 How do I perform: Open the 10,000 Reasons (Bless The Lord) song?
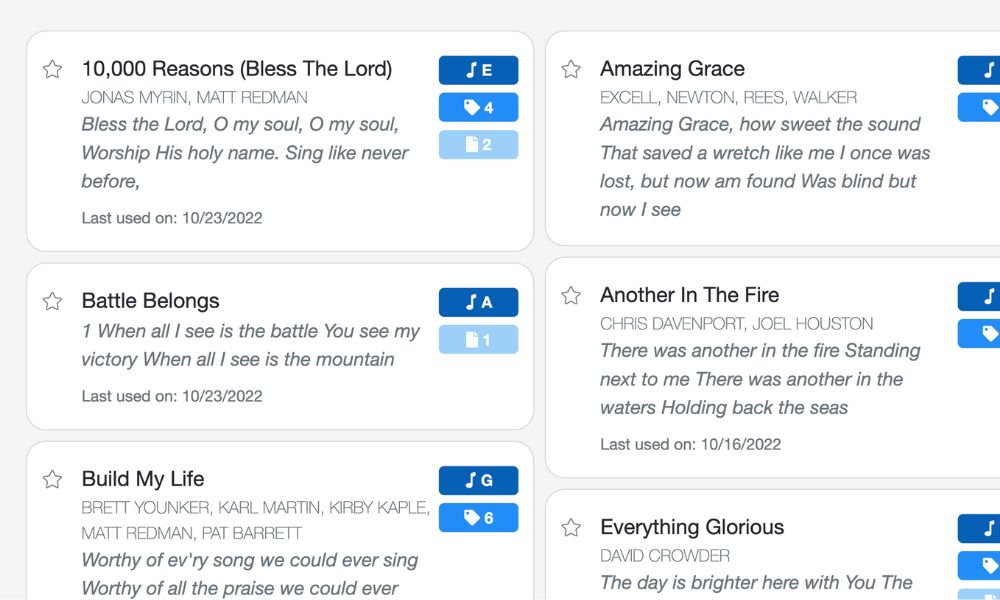pos(236,69)
